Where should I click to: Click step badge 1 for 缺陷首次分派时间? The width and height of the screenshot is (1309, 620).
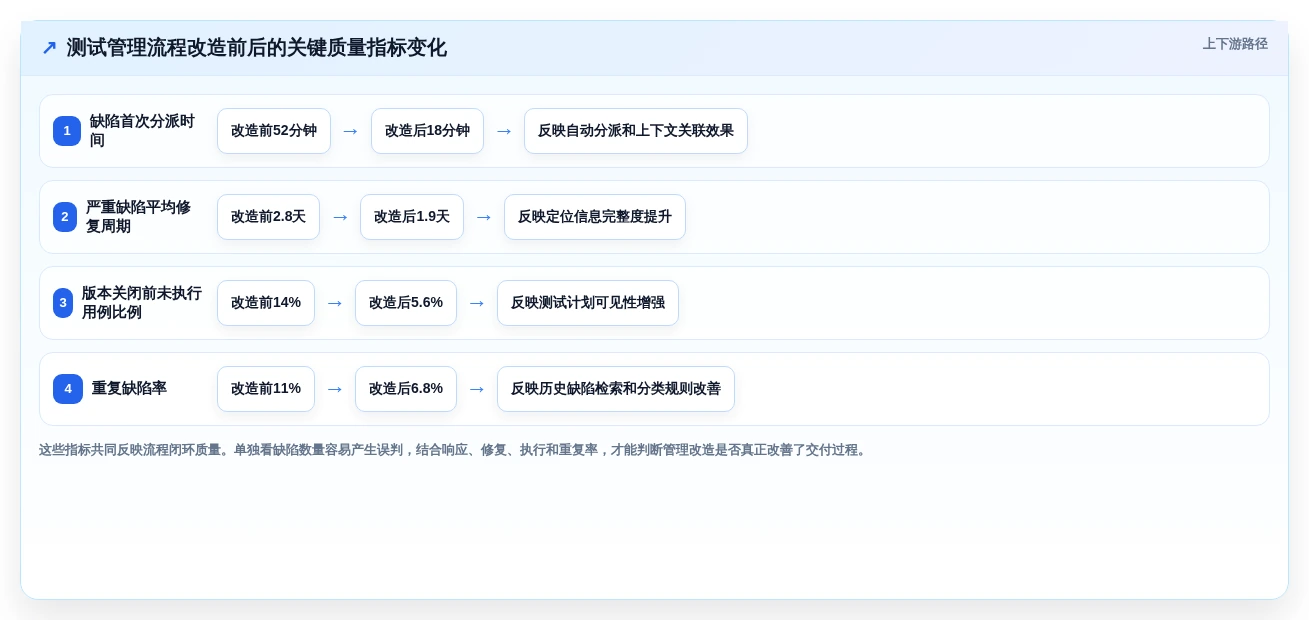[67, 131]
